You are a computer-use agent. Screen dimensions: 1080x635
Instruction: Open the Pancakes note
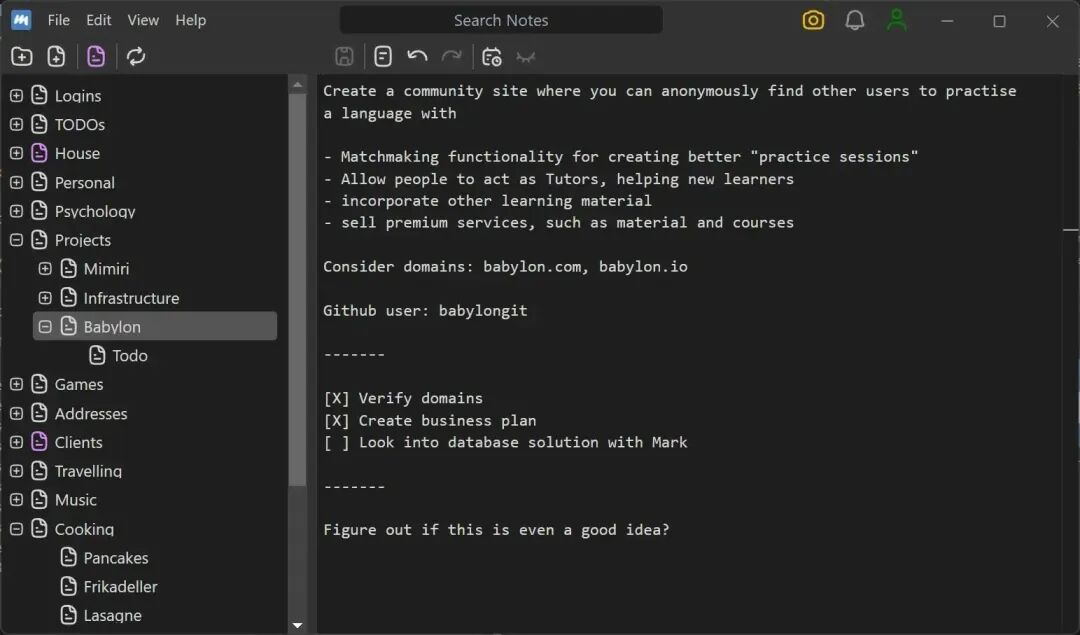click(116, 557)
